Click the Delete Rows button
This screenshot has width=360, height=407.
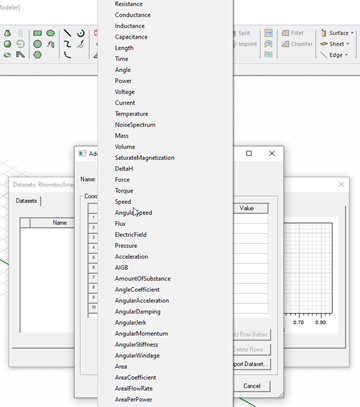(x=252, y=350)
